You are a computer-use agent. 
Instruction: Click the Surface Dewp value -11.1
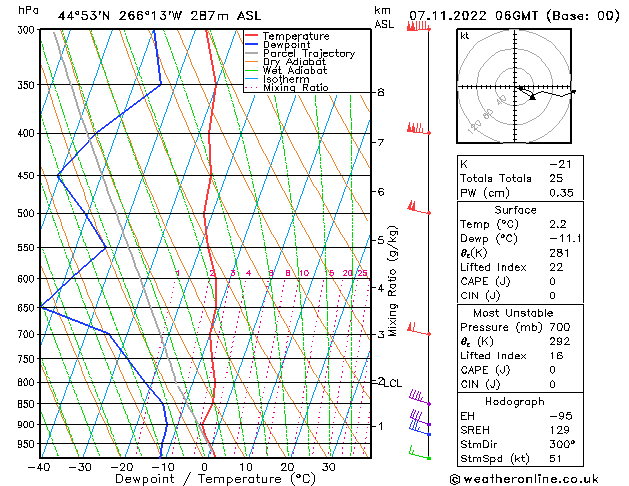(x=565, y=239)
